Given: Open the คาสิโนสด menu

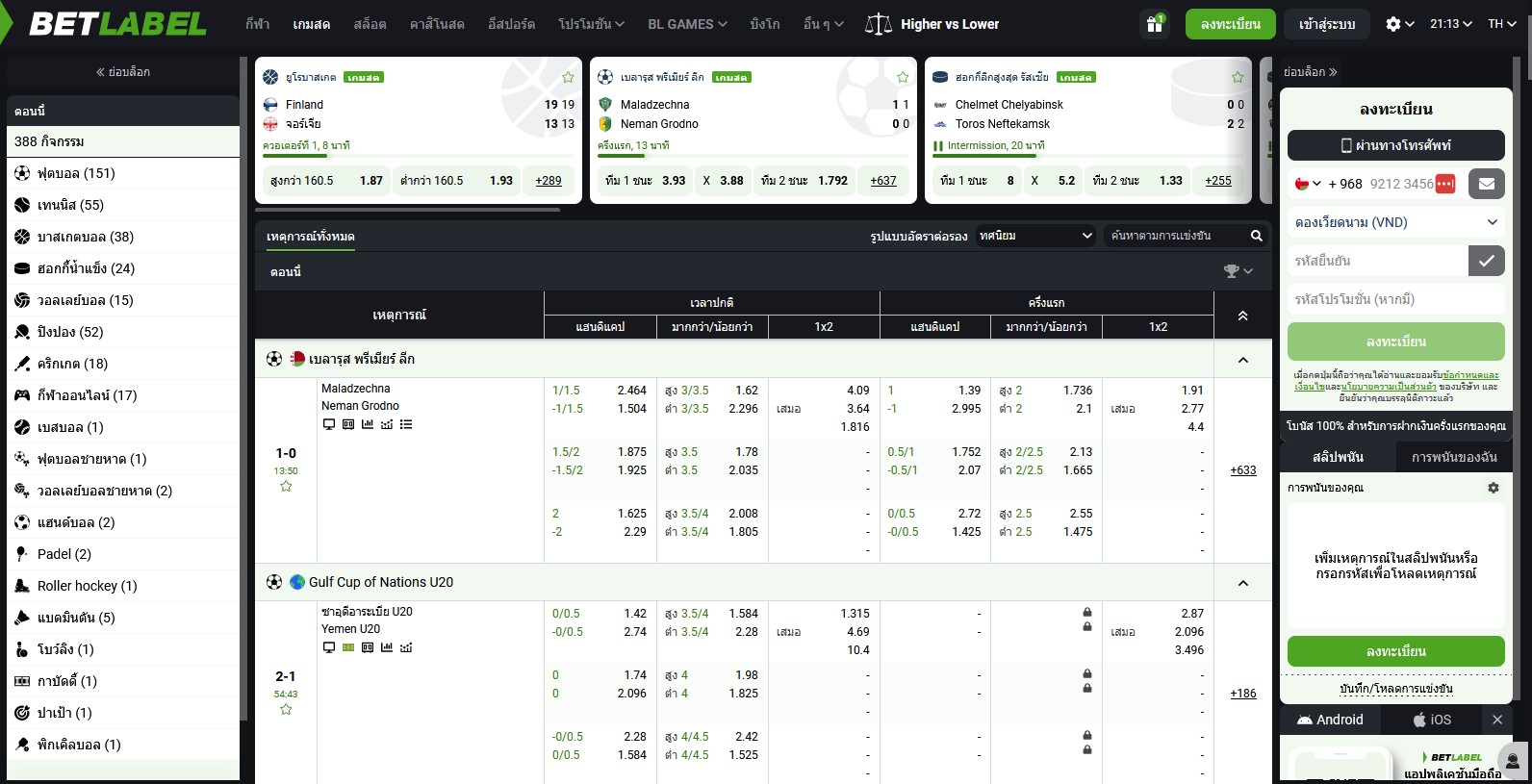Looking at the screenshot, I should tap(437, 24).
